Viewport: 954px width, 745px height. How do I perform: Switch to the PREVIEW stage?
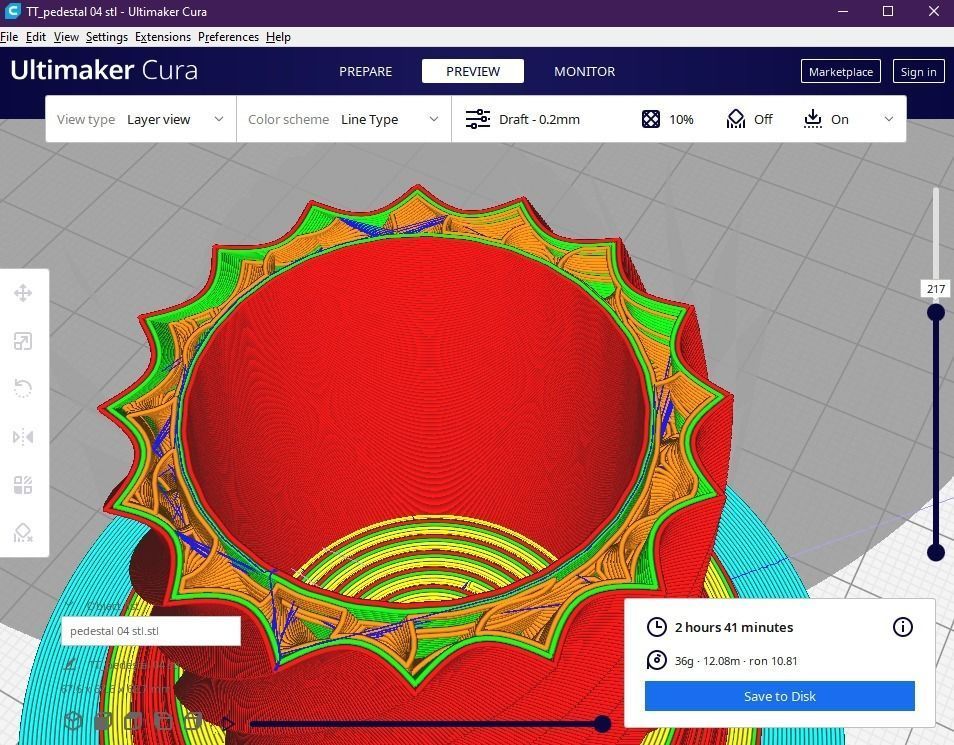tap(473, 71)
